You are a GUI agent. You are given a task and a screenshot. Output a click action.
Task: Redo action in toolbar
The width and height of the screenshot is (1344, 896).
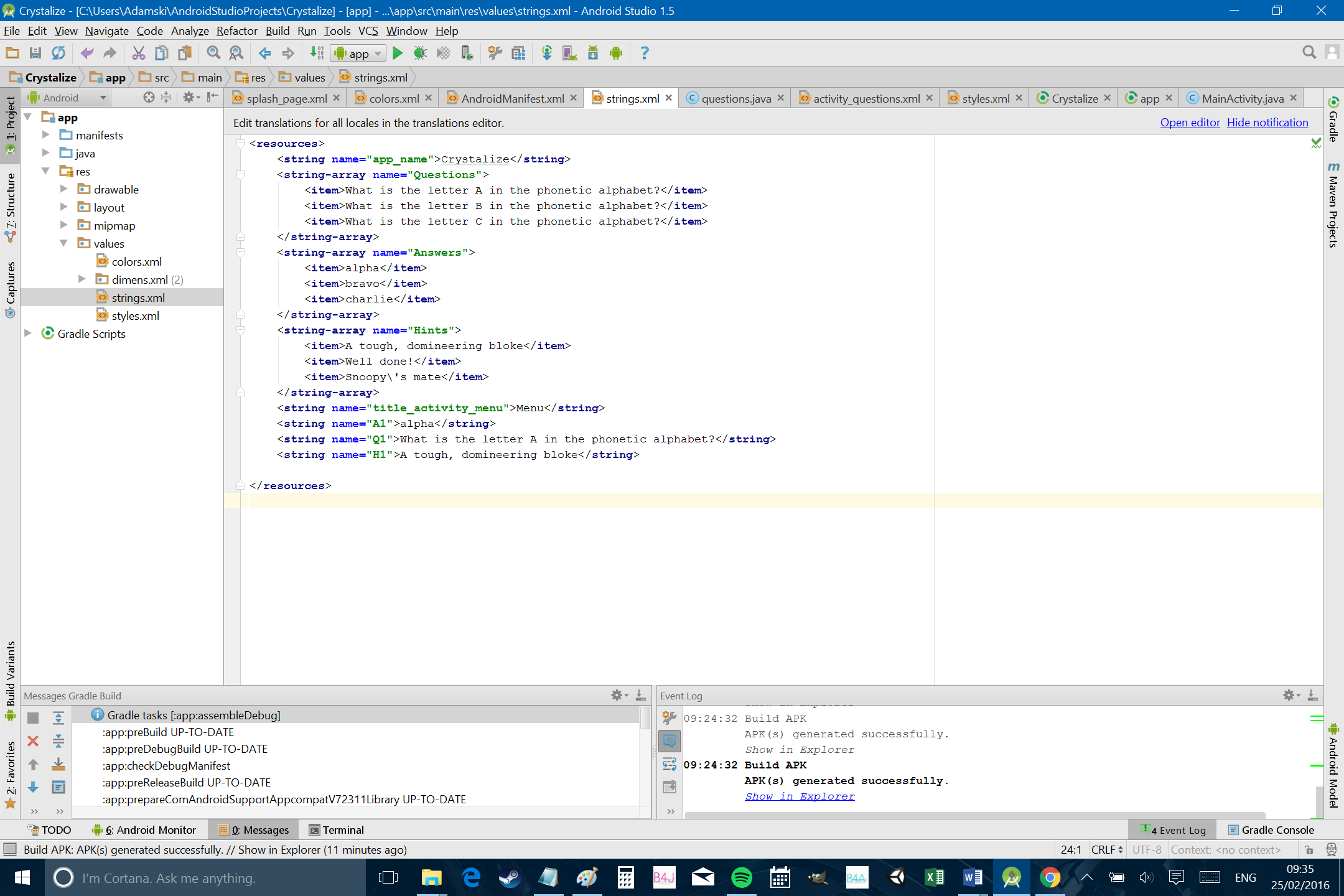tap(110, 54)
